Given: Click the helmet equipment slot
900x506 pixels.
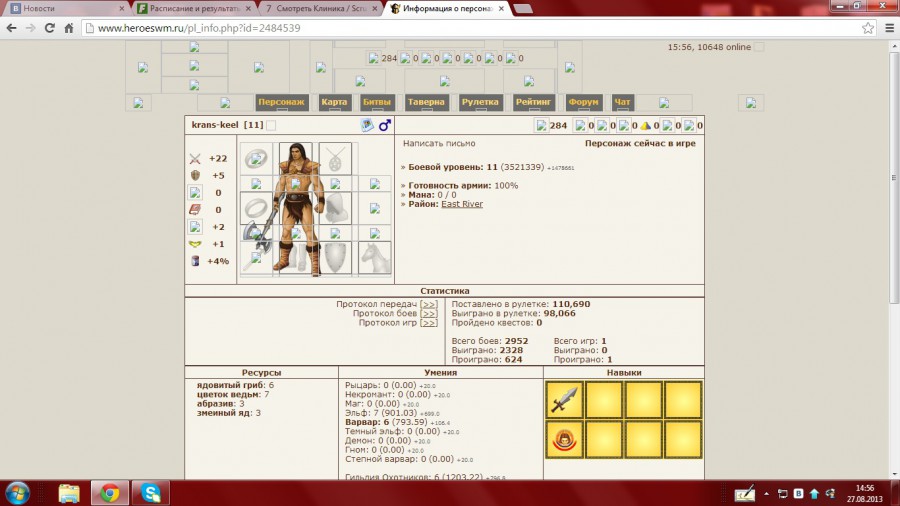Looking at the screenshot, I should pos(296,159).
